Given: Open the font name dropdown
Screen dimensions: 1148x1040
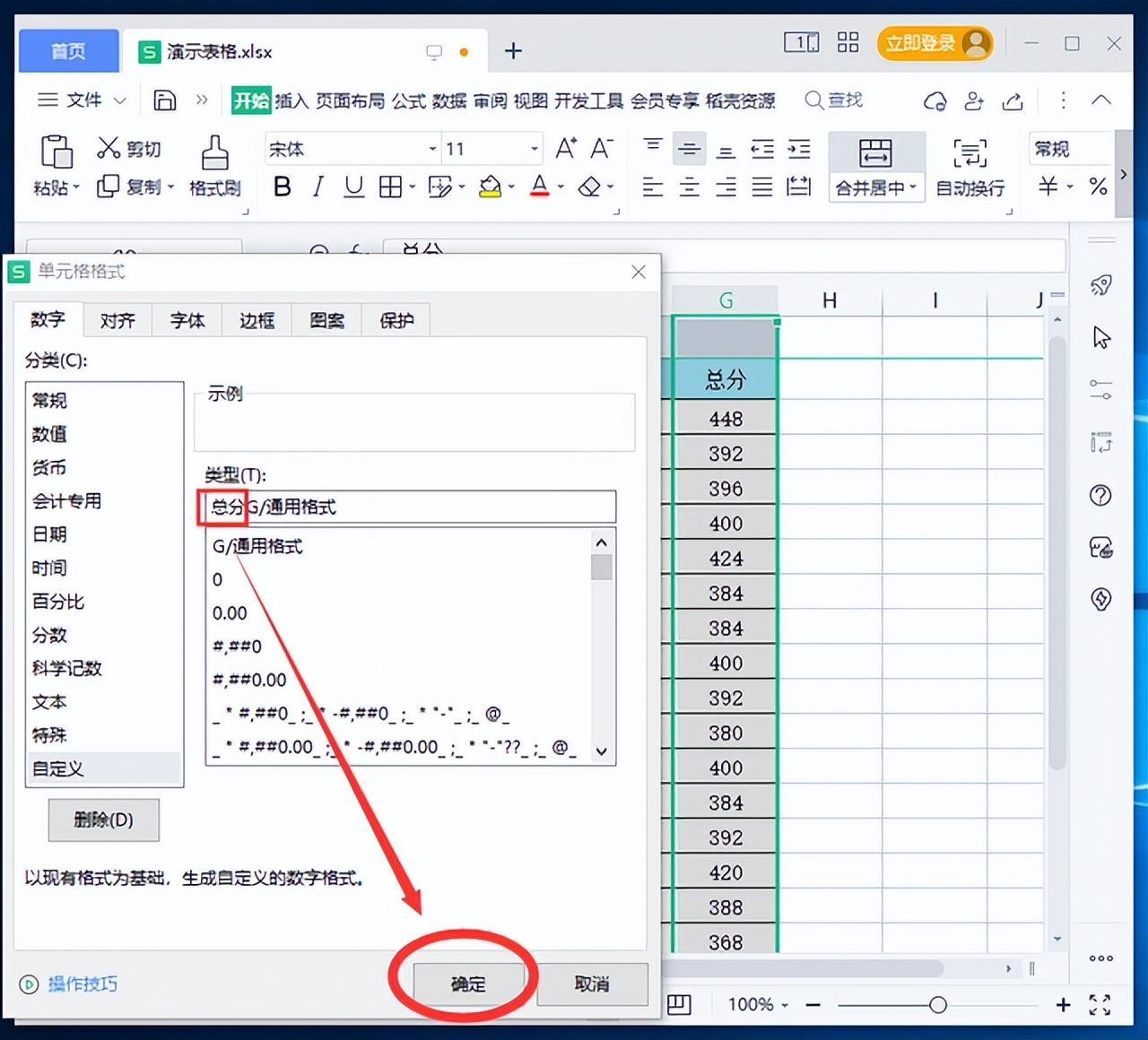Looking at the screenshot, I should [x=432, y=149].
